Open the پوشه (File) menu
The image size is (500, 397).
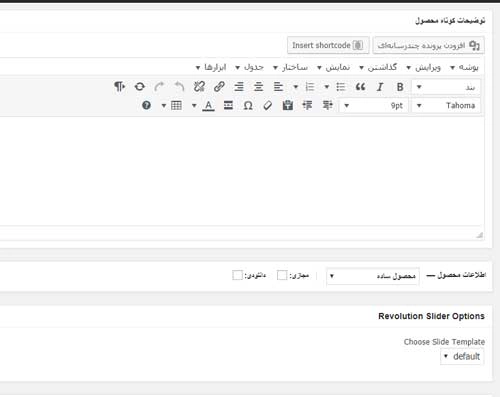pyautogui.click(x=465, y=67)
